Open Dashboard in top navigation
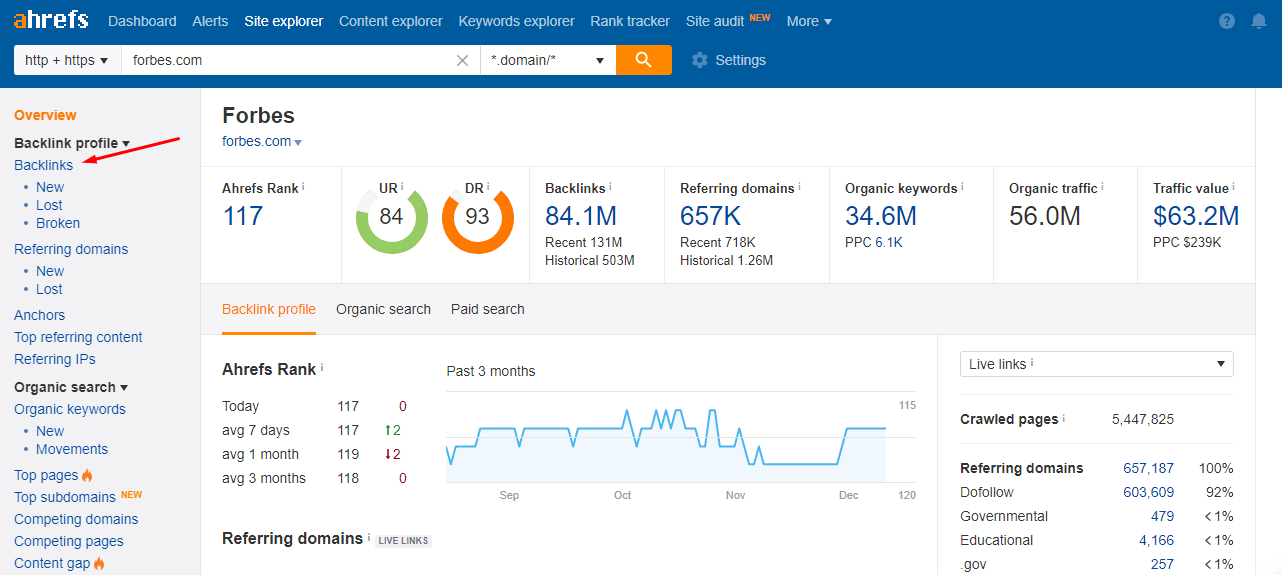The height and width of the screenshot is (575, 1282). click(x=142, y=21)
